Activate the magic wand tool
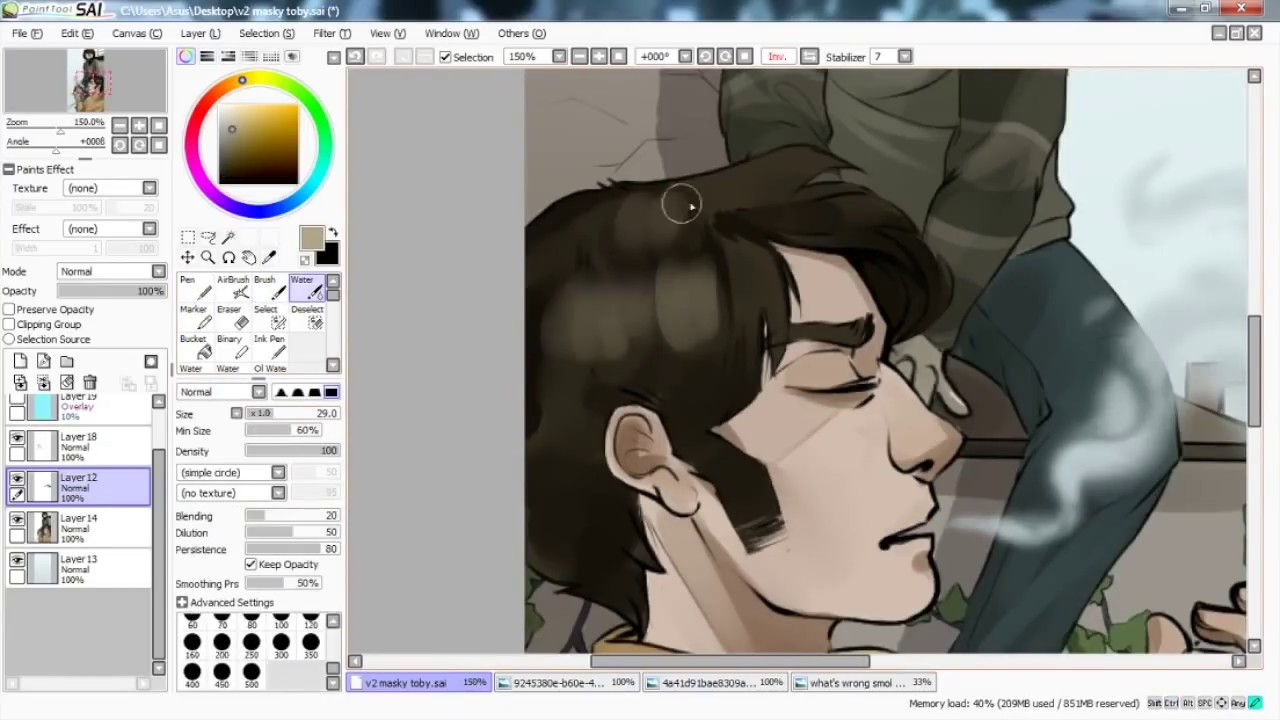This screenshot has width=1280, height=720. coord(228,237)
